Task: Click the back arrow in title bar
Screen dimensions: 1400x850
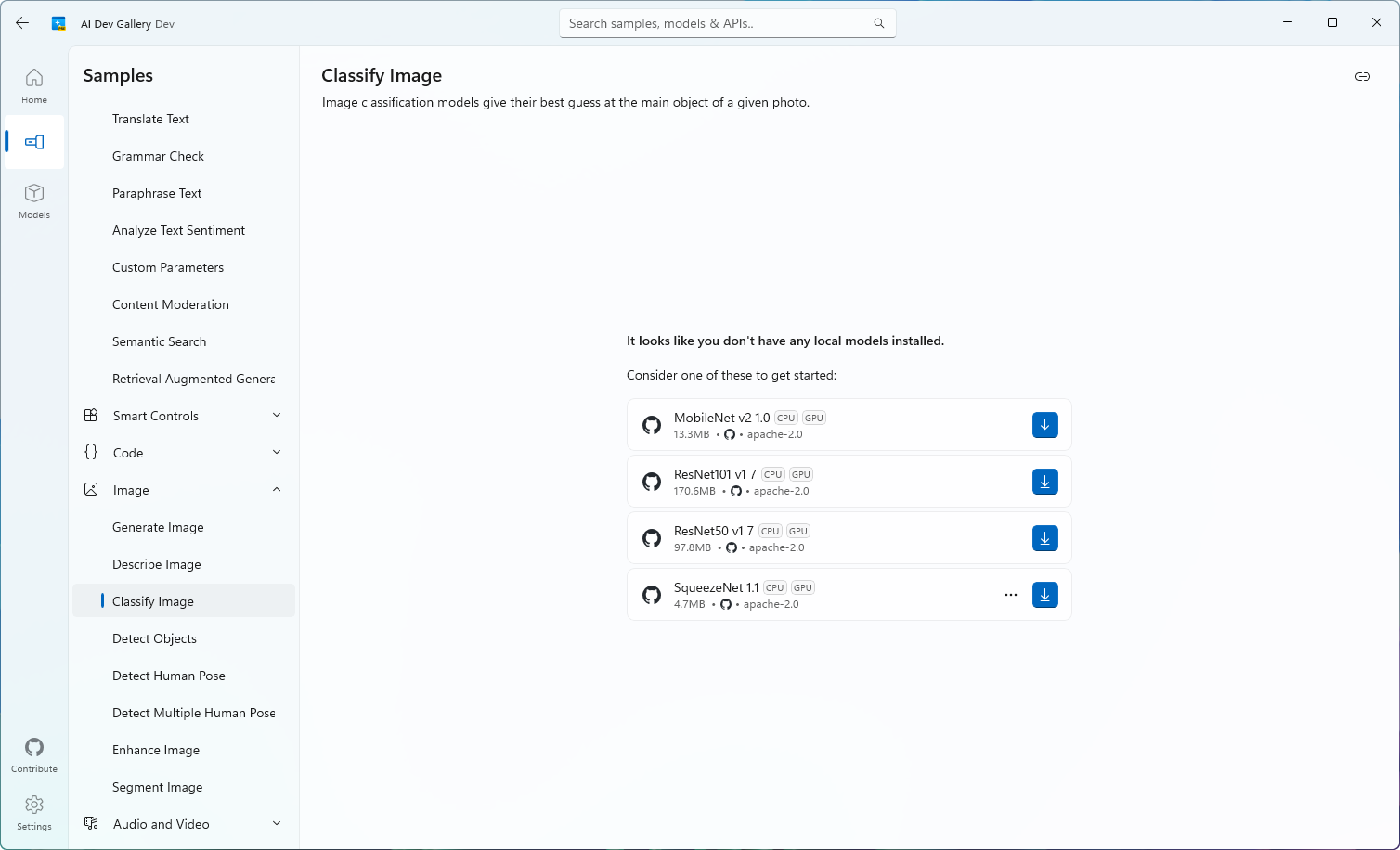Action: [22, 23]
